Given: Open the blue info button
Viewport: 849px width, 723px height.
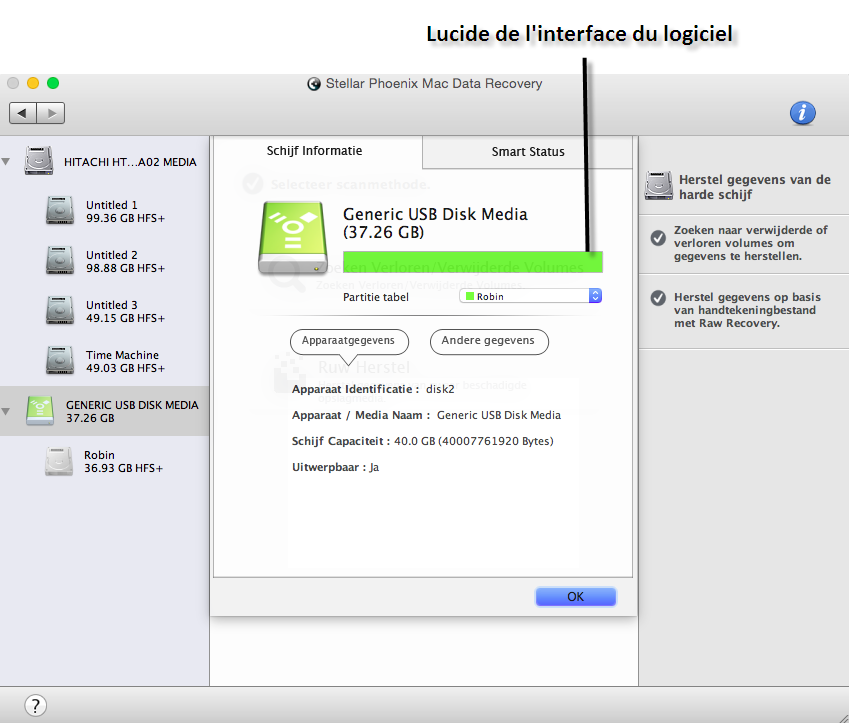Looking at the screenshot, I should tap(802, 113).
